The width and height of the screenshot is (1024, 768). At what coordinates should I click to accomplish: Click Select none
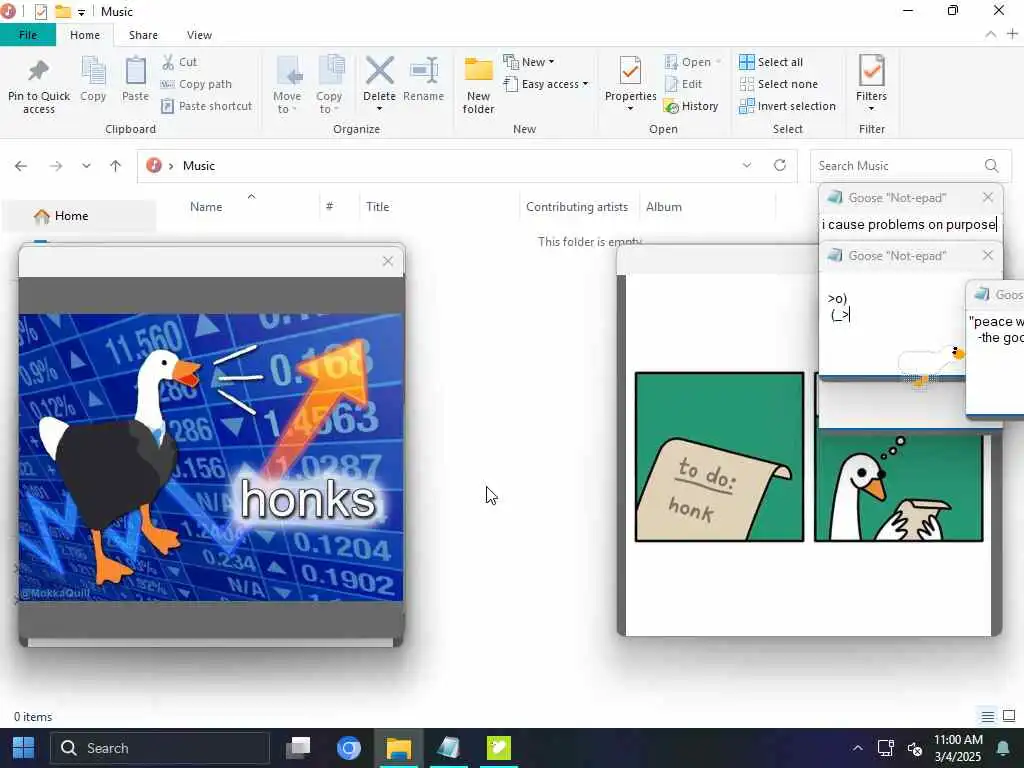(778, 84)
